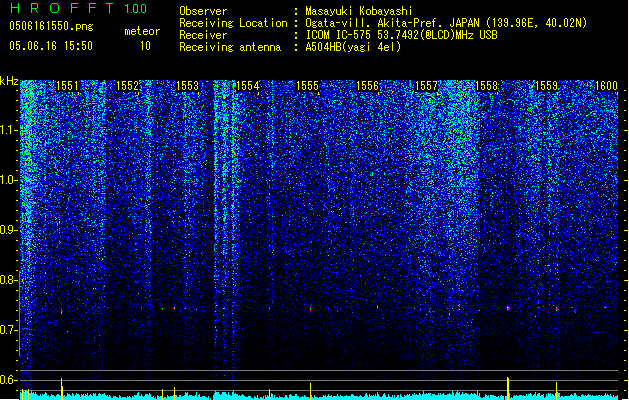Click the yellow spike below 1555
Screen dimensions: 629x400
click(310, 391)
